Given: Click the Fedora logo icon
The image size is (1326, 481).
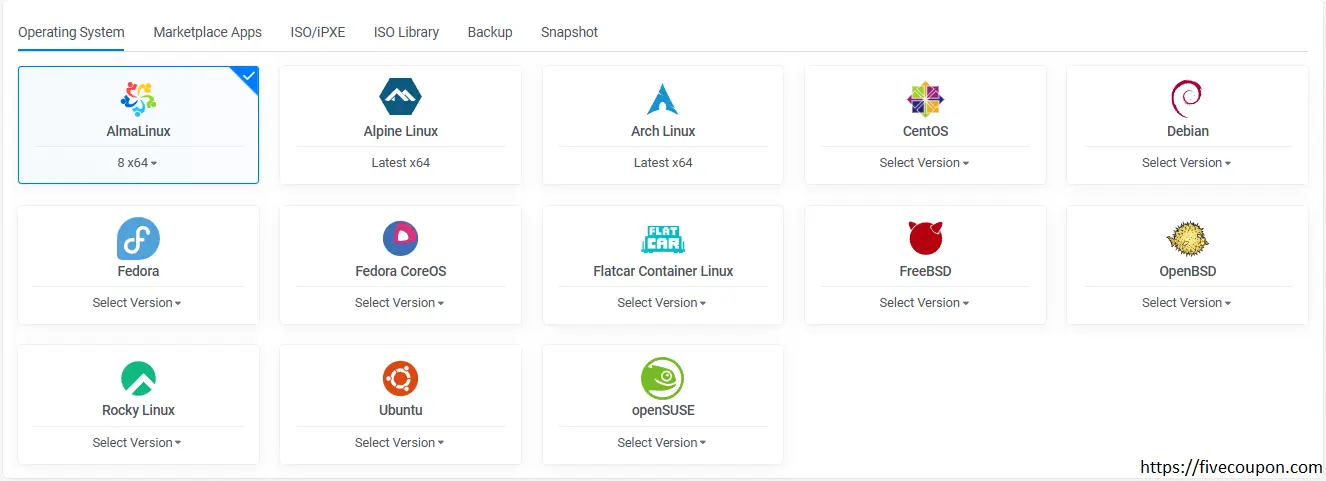Looking at the screenshot, I should click(x=138, y=239).
